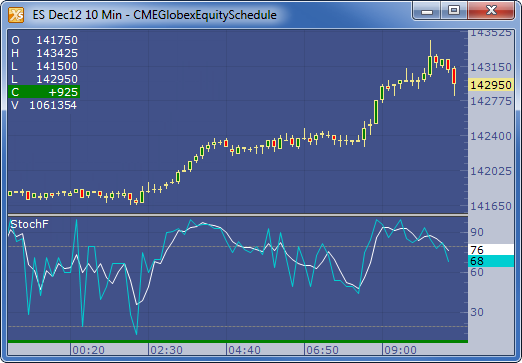This screenshot has height=363, width=522.
Task: Click the 142400 price scale label
Action: point(491,136)
